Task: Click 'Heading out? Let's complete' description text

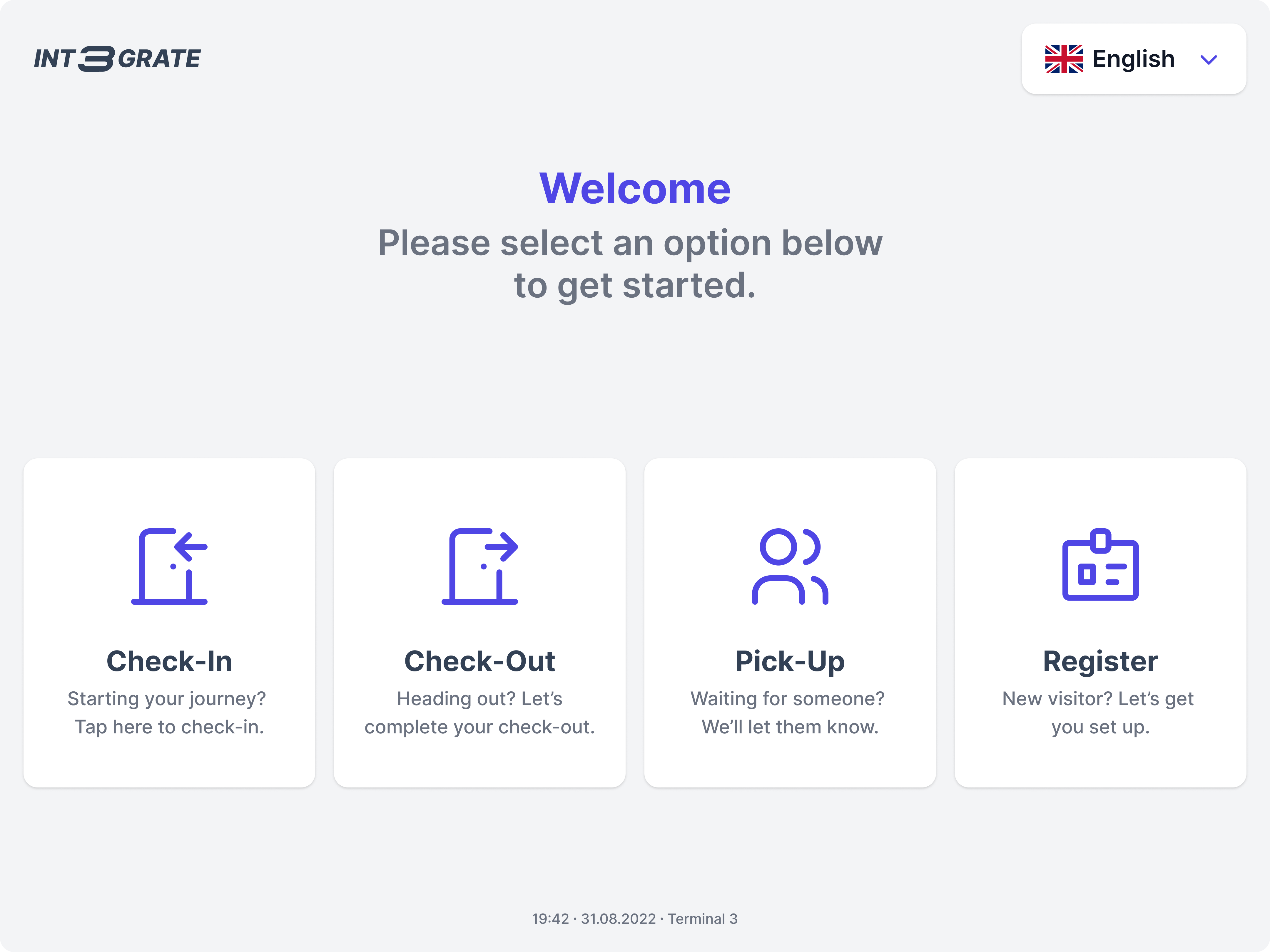Action: (x=479, y=713)
